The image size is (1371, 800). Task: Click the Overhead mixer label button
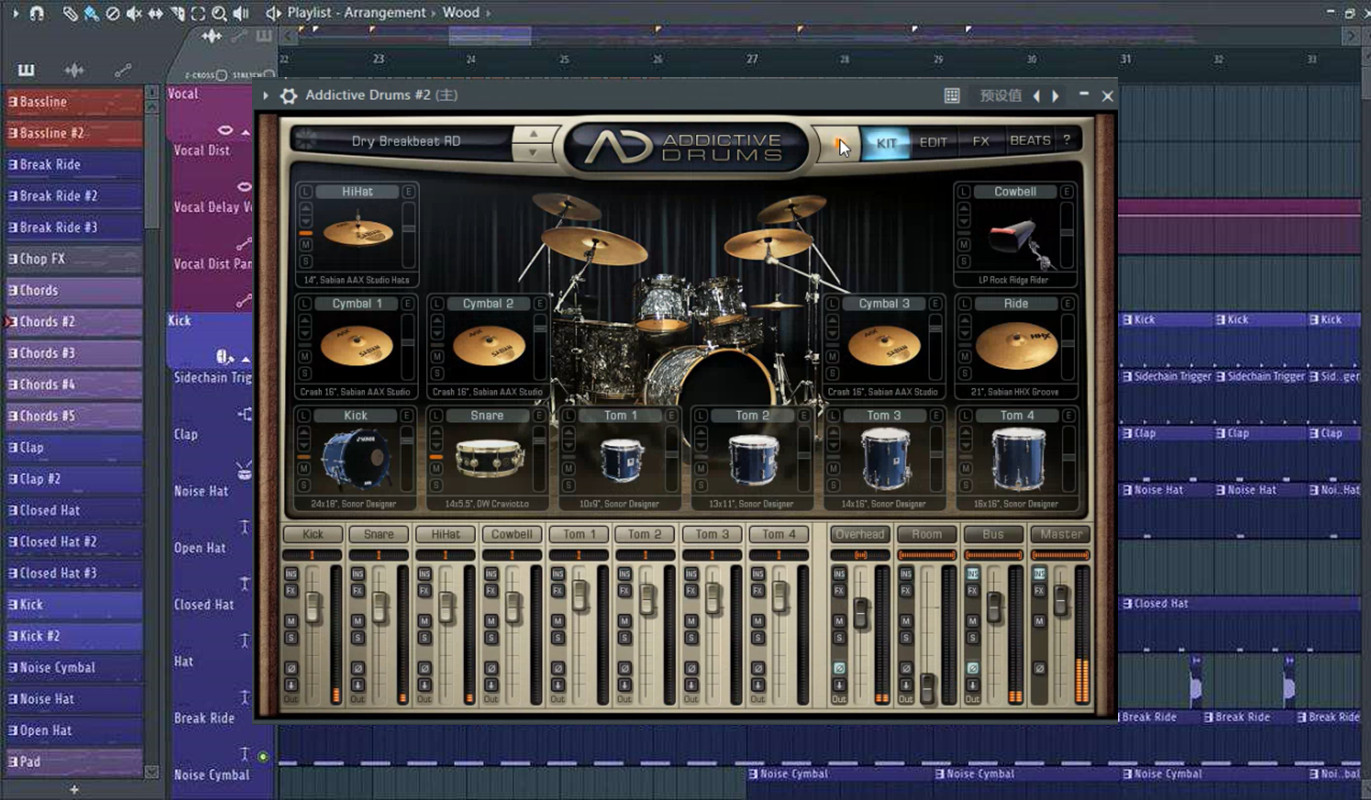[x=860, y=534]
